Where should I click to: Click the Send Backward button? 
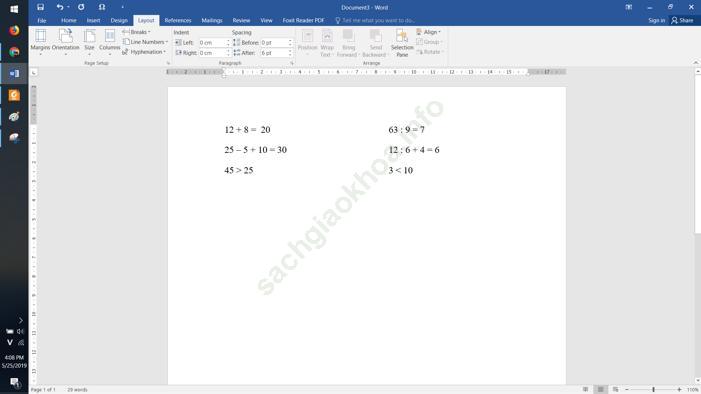pos(375,42)
